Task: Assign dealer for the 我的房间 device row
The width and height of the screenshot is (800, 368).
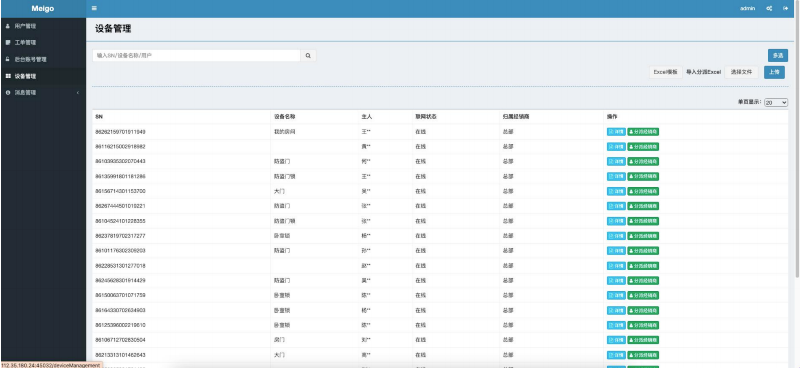Action: click(x=643, y=132)
